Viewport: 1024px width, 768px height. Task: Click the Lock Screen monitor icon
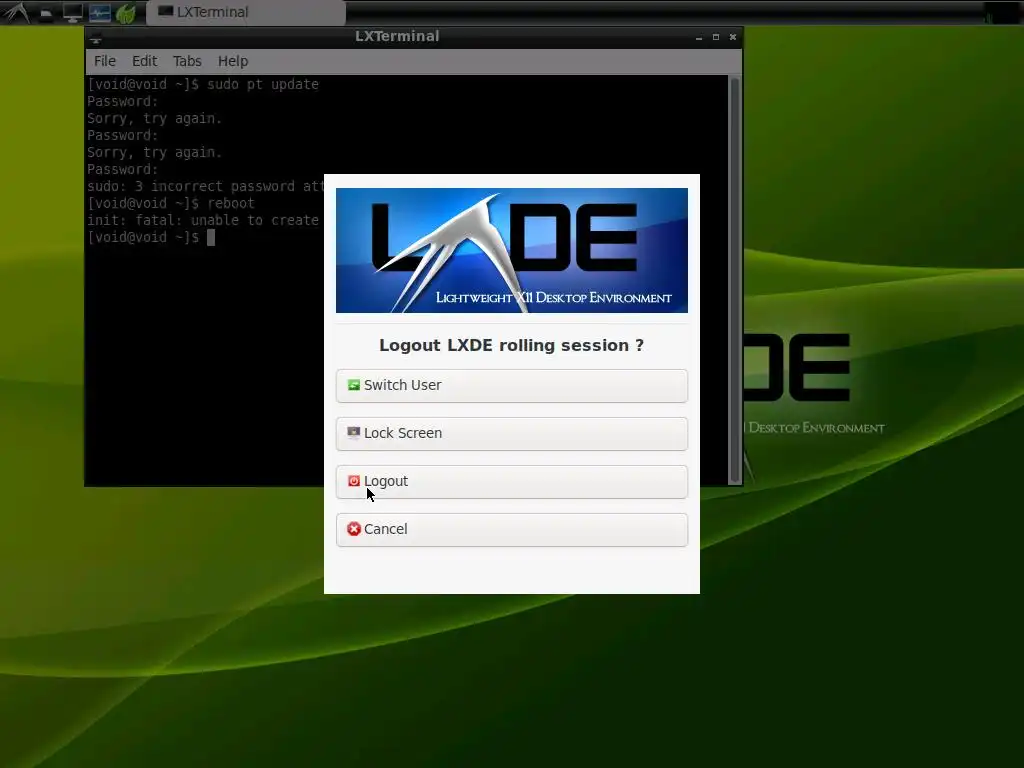point(353,433)
